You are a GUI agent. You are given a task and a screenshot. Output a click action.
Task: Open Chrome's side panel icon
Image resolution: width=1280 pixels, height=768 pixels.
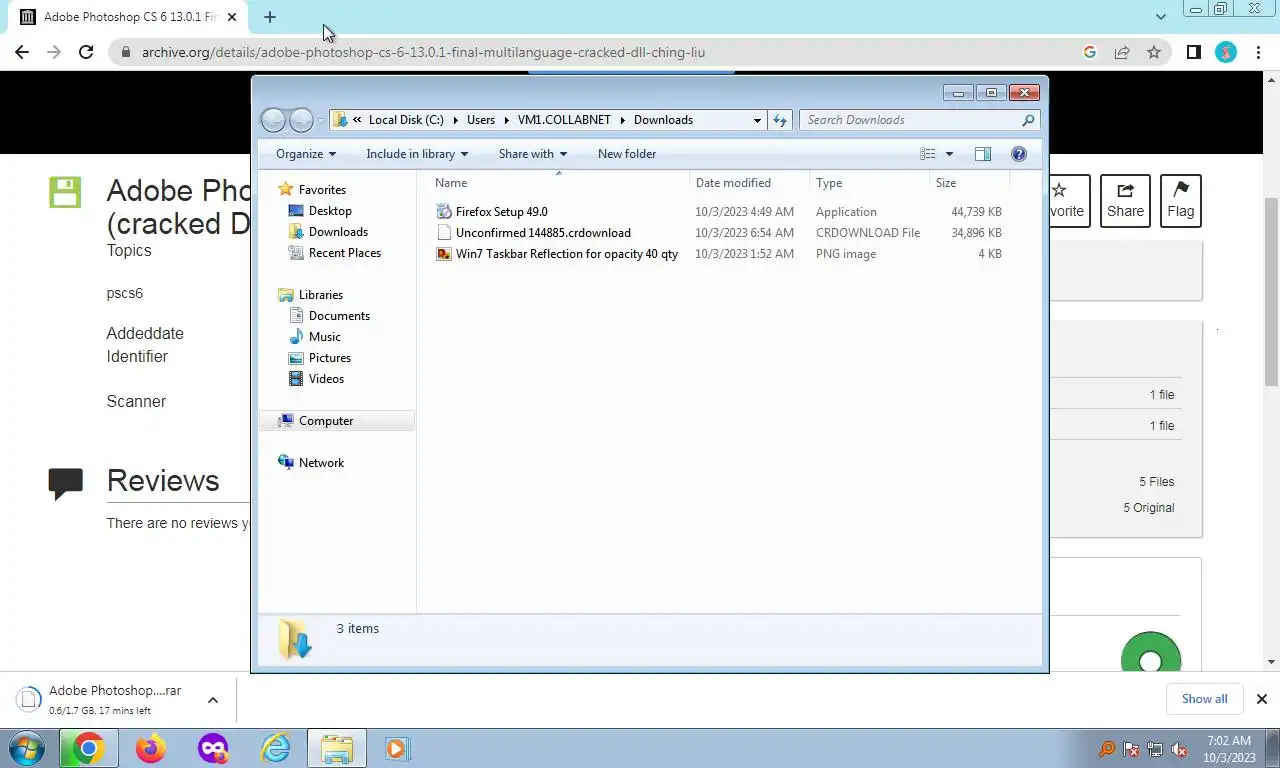[x=1193, y=52]
